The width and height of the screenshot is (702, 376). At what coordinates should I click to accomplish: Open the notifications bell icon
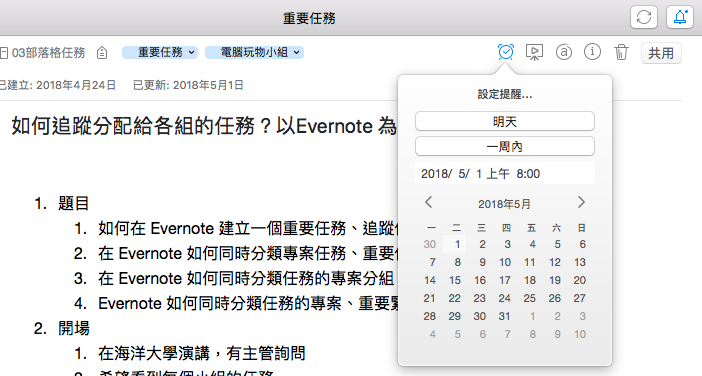680,17
